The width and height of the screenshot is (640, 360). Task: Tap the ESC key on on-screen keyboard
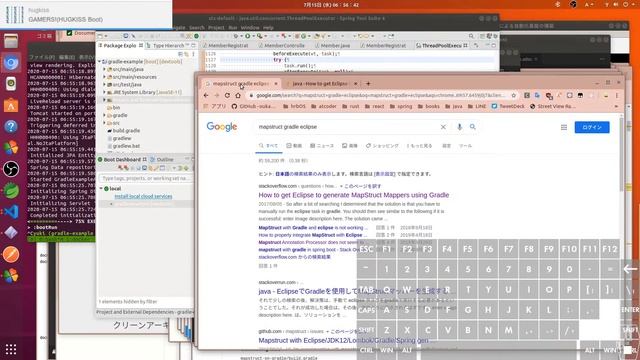[x=366, y=249]
